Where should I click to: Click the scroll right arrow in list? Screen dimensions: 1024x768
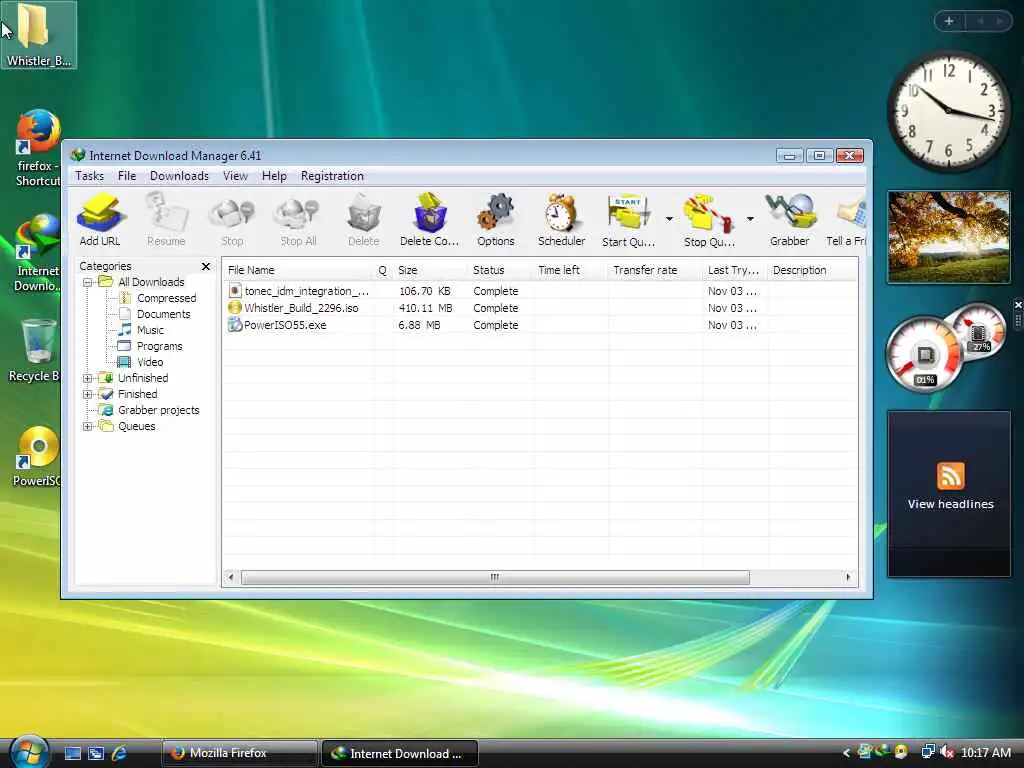(848, 577)
